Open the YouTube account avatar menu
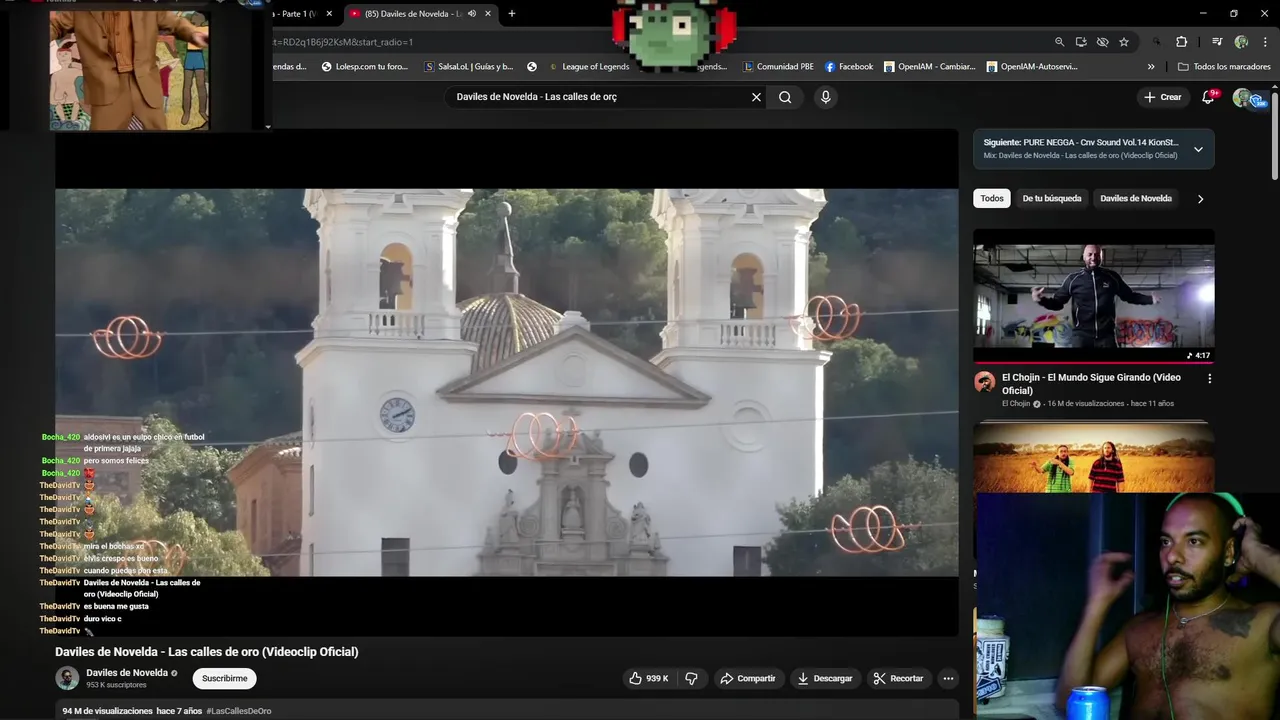Screen dimensions: 1280x720 click(x=1243, y=97)
